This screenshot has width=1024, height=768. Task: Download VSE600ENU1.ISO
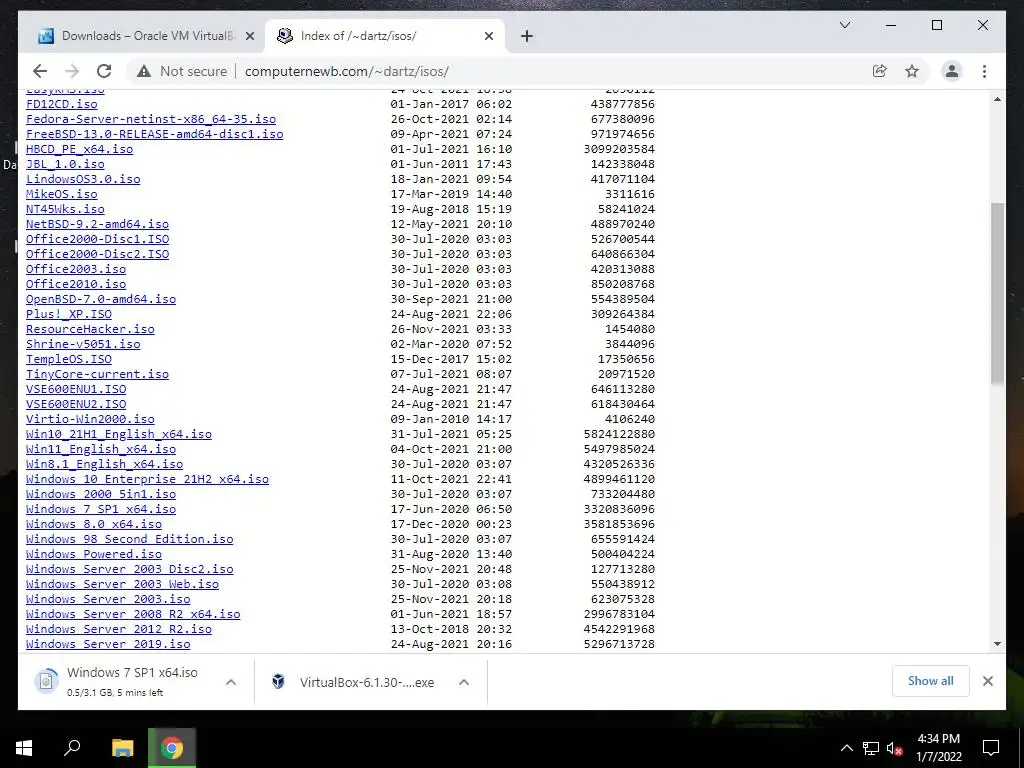pyautogui.click(x=76, y=390)
